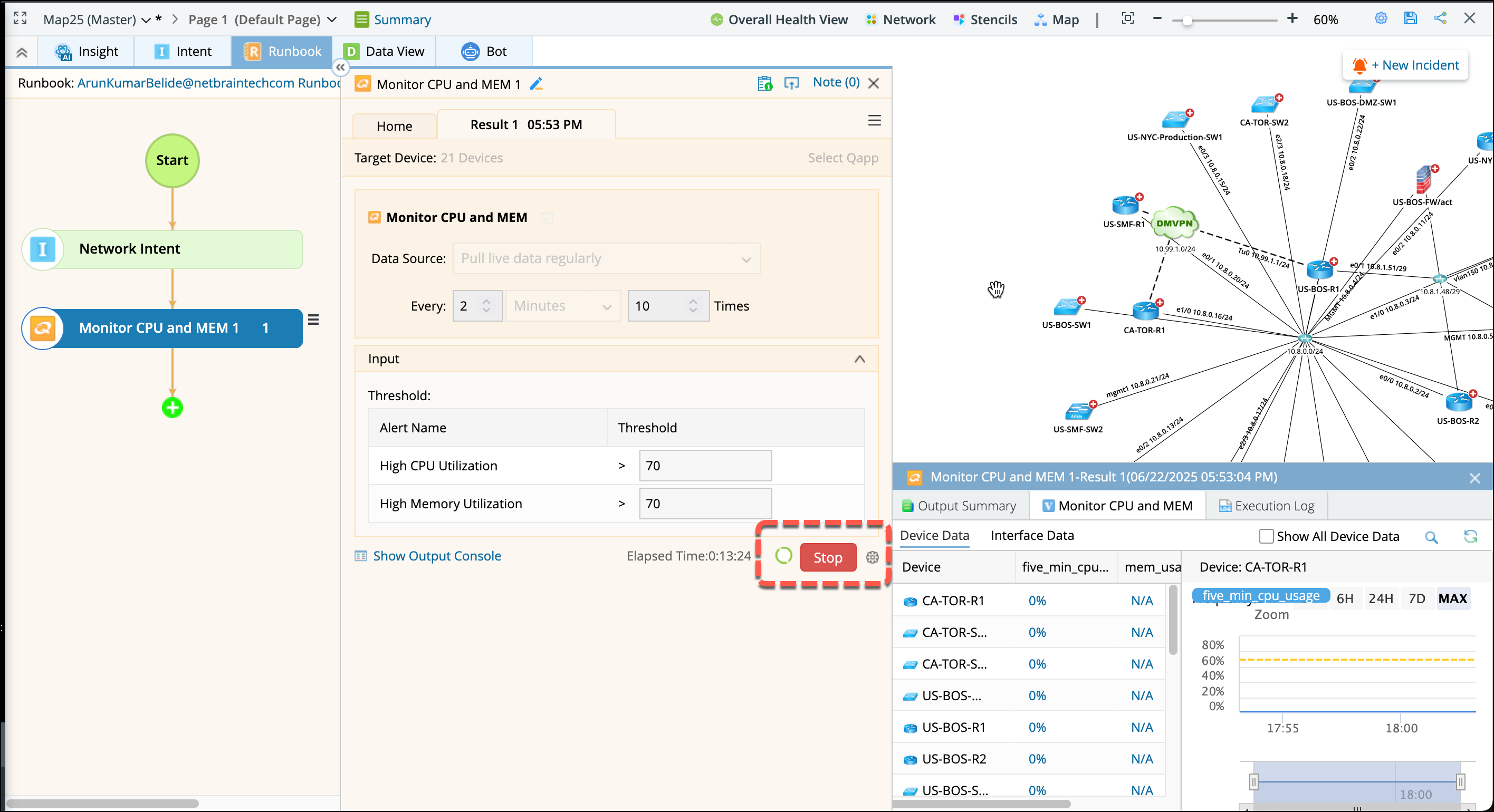Select the MAX zoom range option

click(x=1452, y=598)
